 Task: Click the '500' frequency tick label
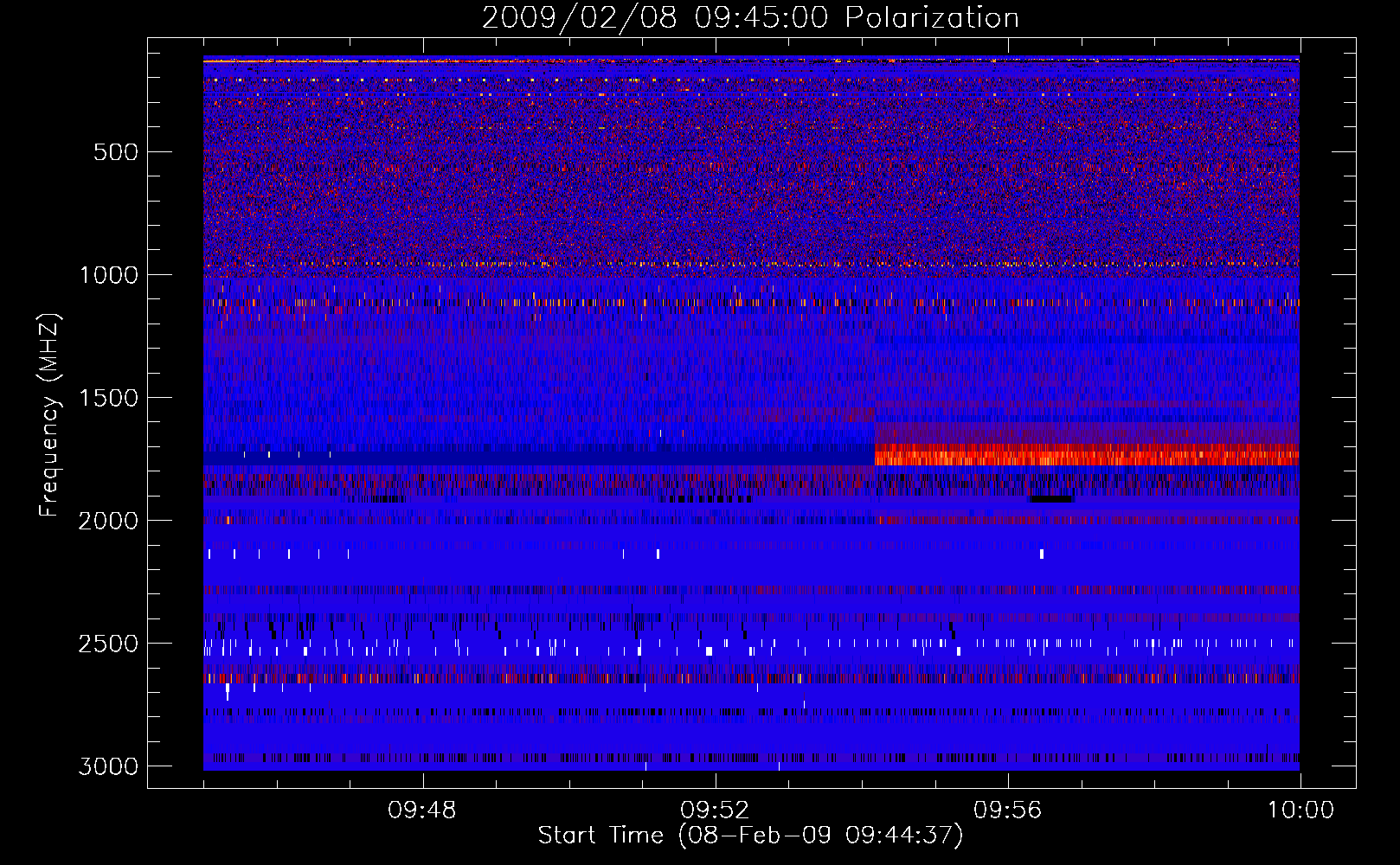tap(116, 152)
